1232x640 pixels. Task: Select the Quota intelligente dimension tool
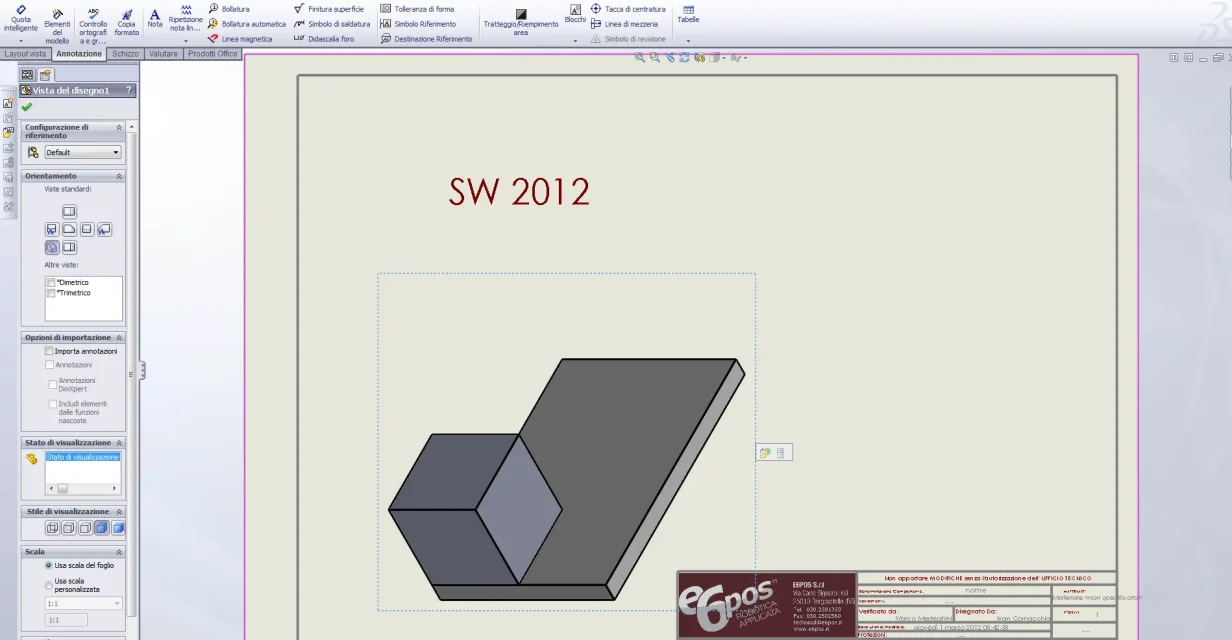(x=21, y=20)
